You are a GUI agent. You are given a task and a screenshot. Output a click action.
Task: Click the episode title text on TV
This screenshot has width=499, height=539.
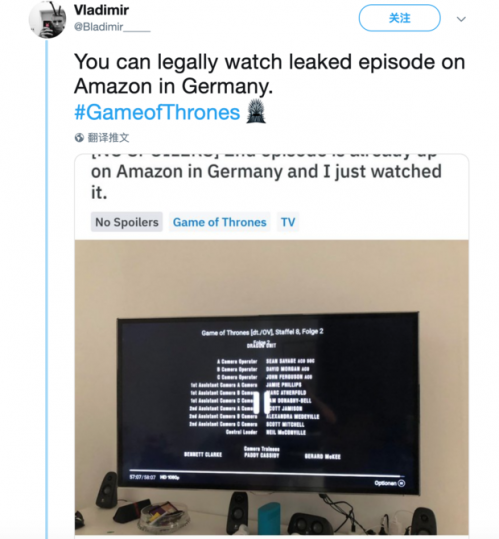click(x=262, y=332)
